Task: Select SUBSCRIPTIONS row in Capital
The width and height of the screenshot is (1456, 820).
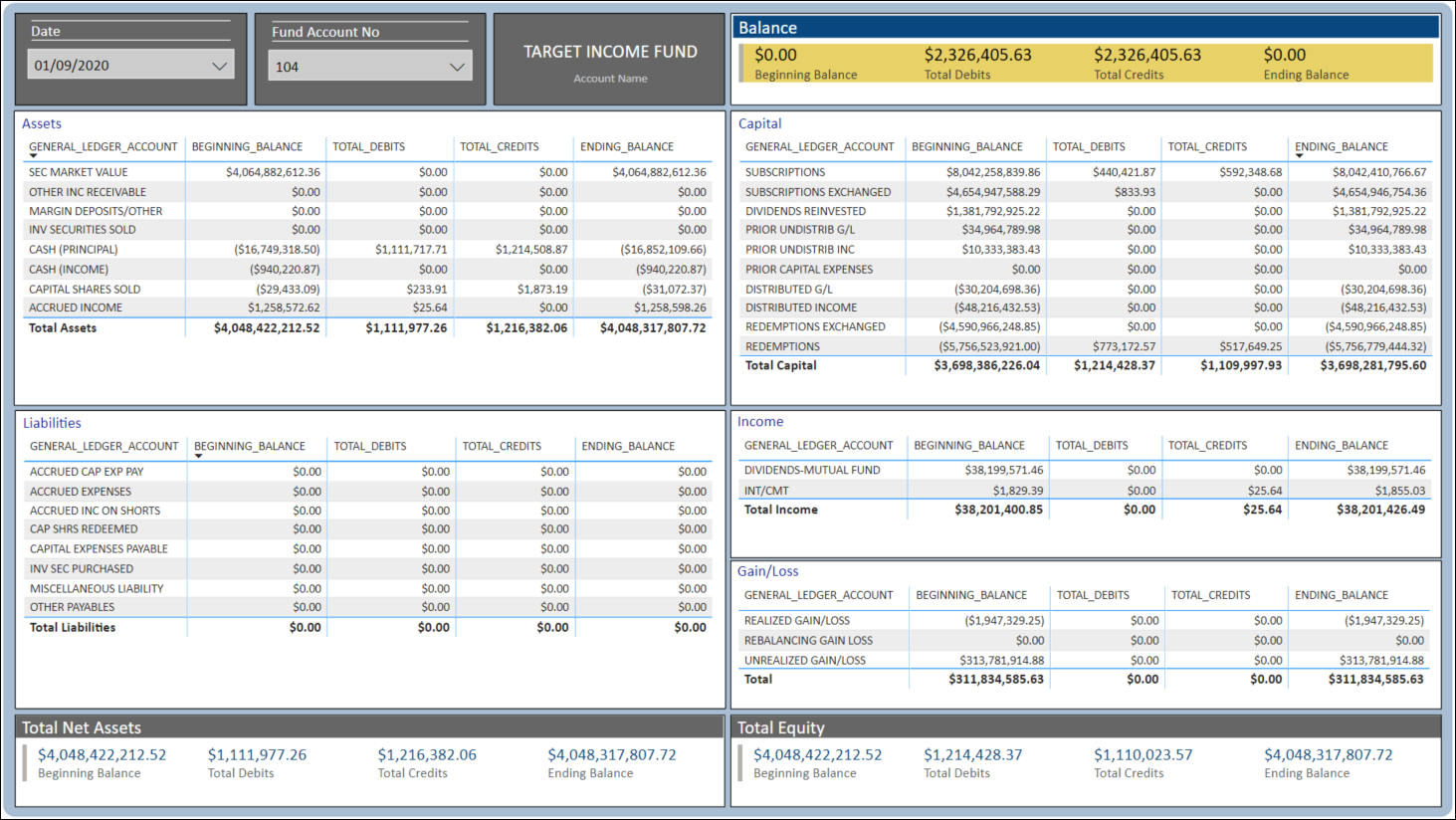Action: [1086, 172]
